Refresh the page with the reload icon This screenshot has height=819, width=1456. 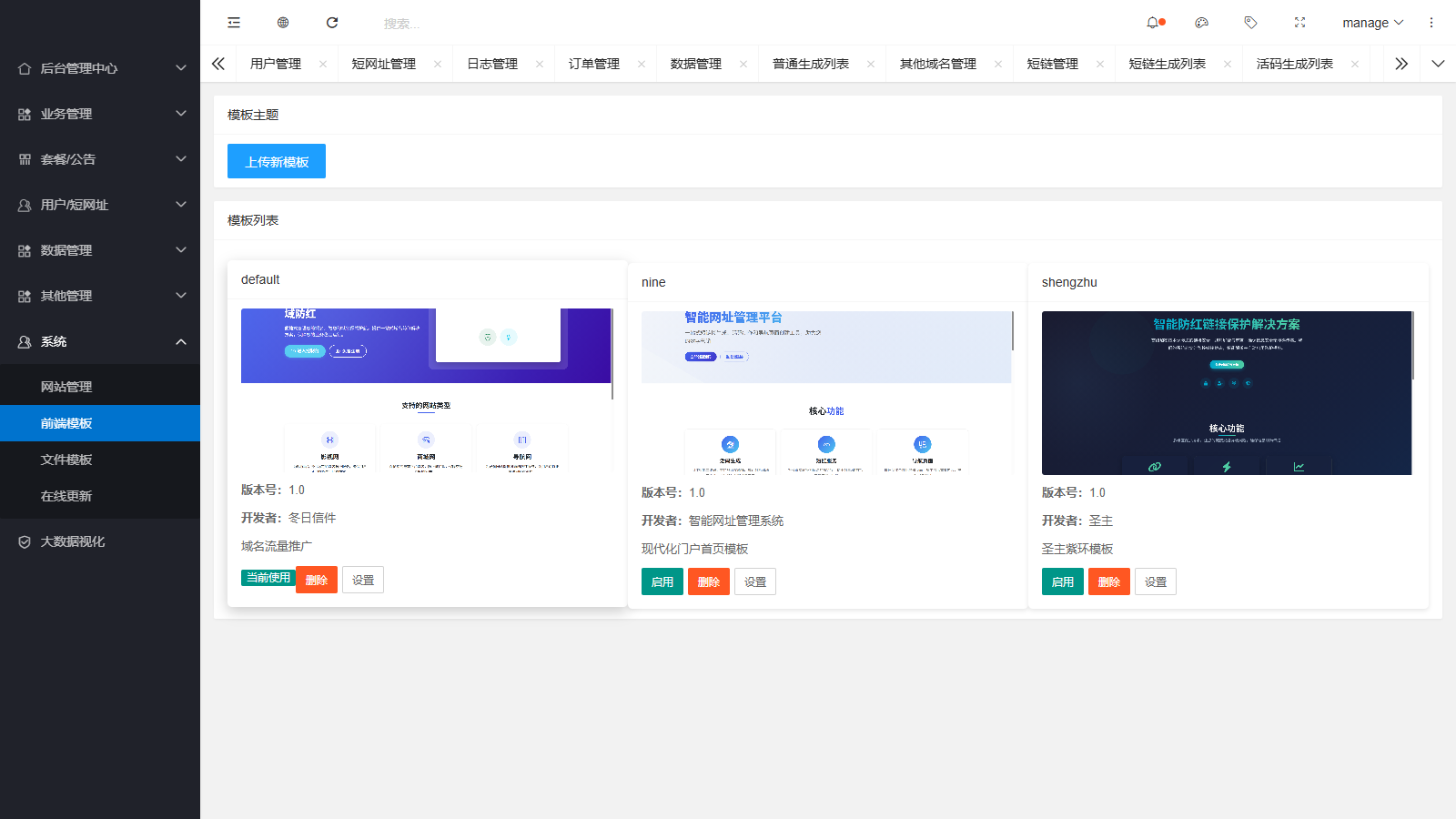coord(332,22)
